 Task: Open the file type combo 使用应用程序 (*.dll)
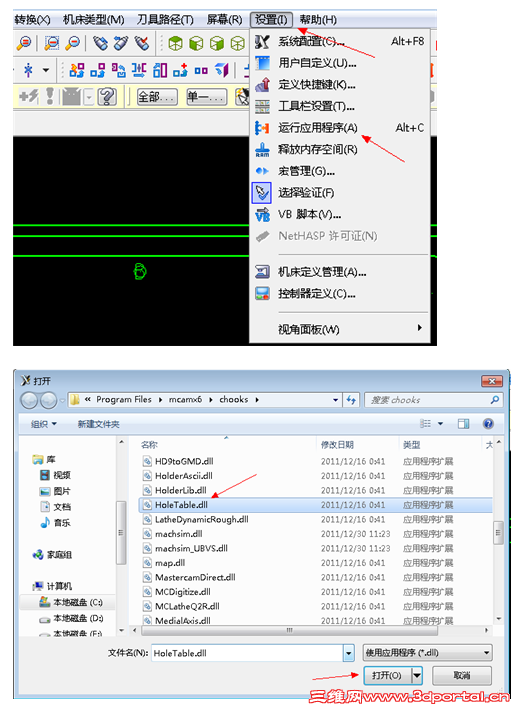[x=428, y=653]
